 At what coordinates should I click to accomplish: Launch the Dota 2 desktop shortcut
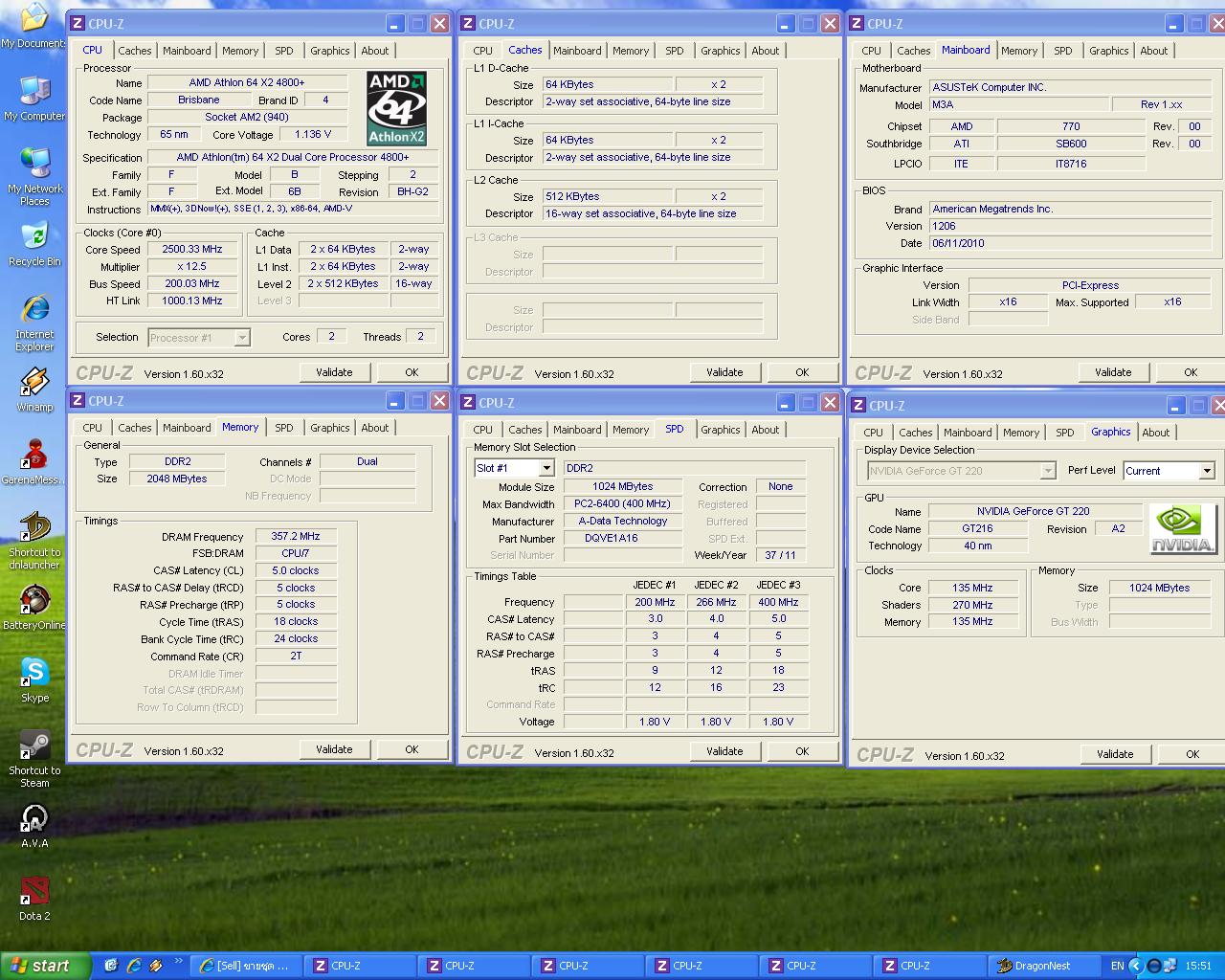coord(34,899)
